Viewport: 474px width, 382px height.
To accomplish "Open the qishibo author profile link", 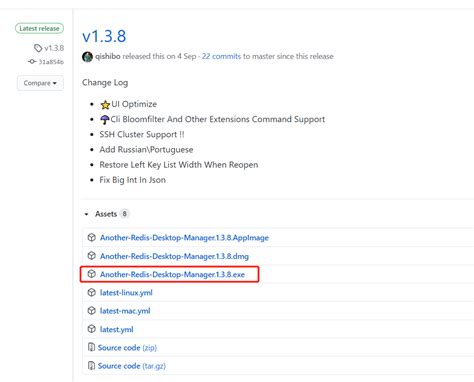I will [x=108, y=56].
